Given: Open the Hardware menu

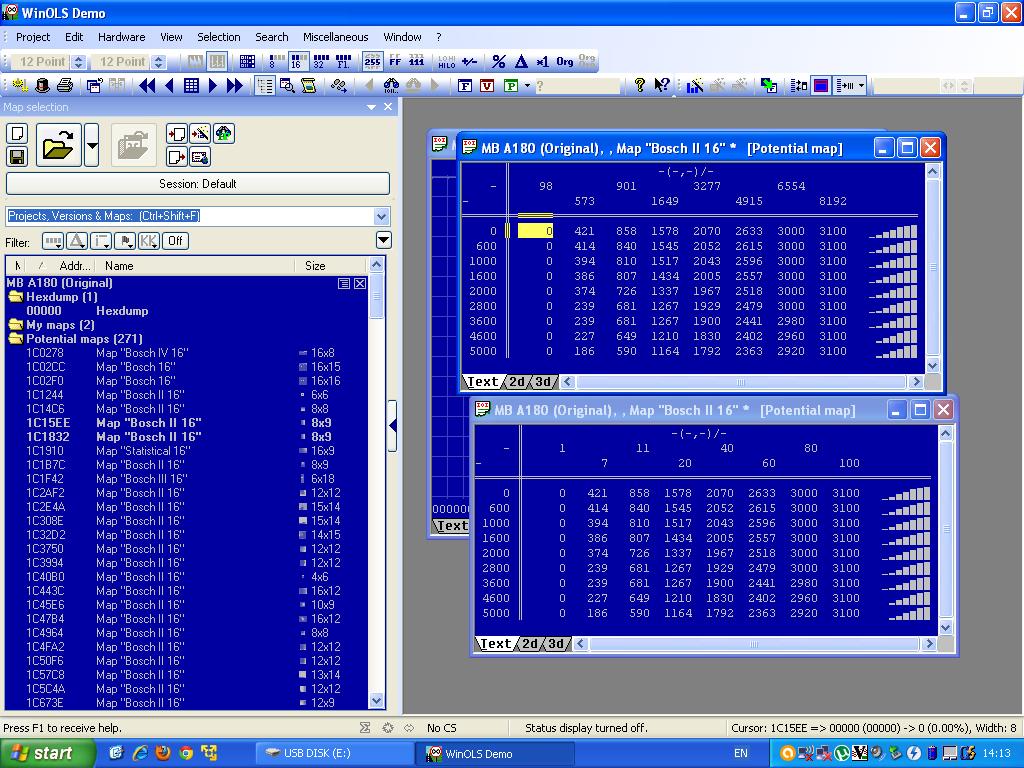Looking at the screenshot, I should (x=121, y=37).
